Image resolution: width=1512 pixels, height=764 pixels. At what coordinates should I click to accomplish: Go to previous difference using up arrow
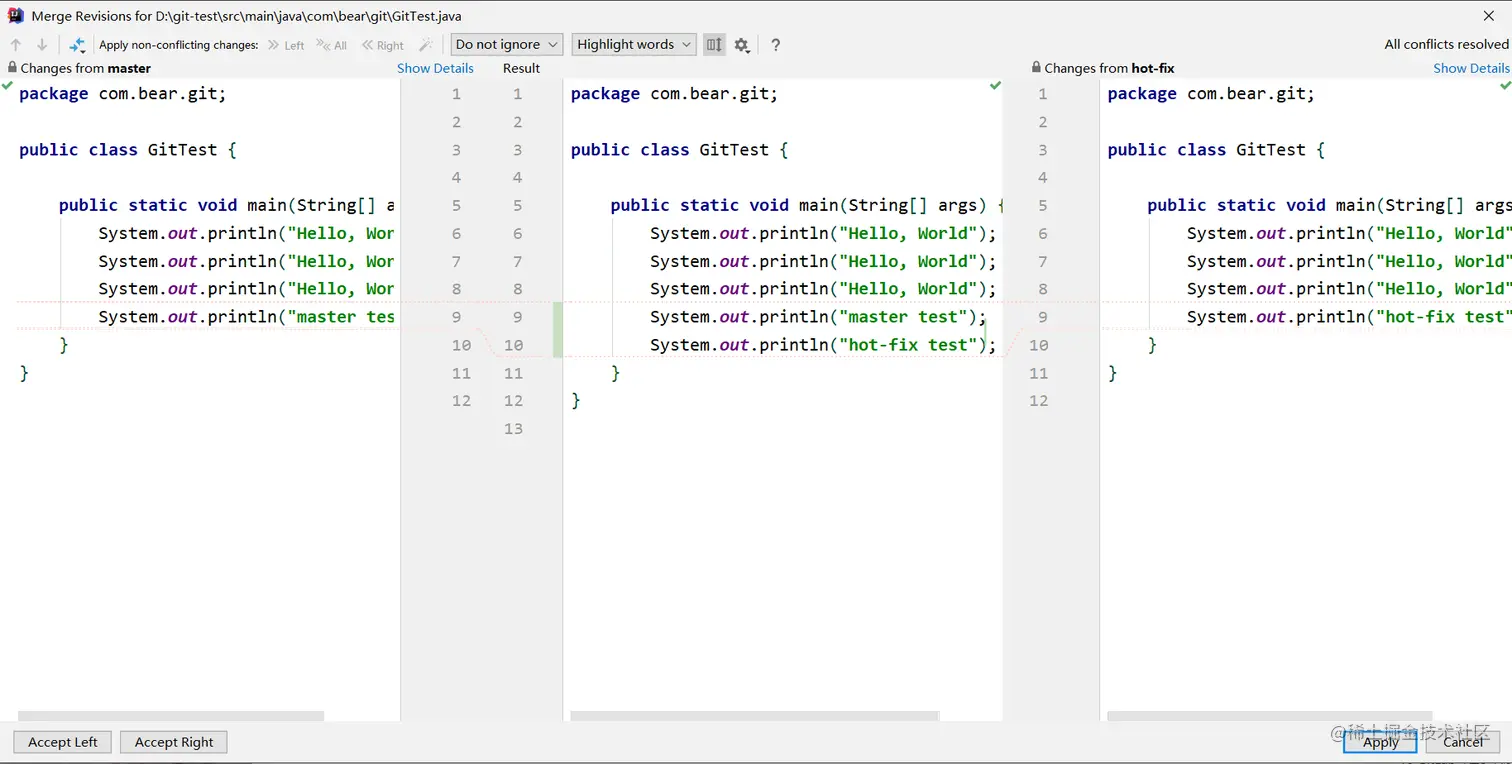[16, 45]
